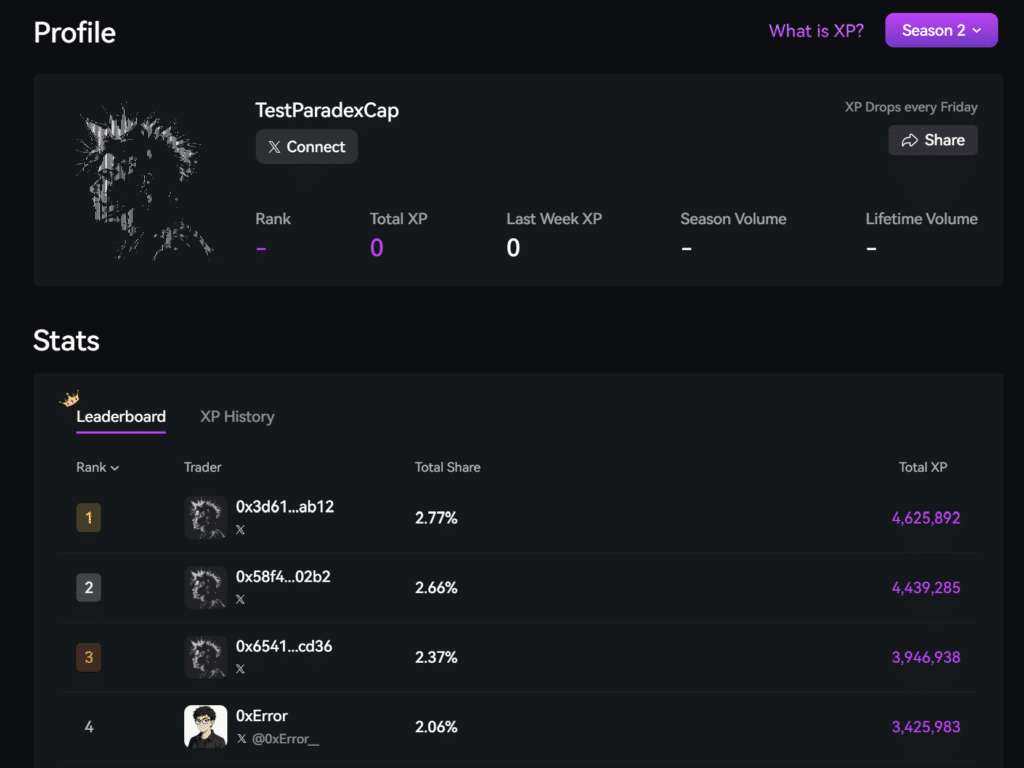Screen dimensions: 1024x768
Task: Click the Total XP column header
Action: coord(922,467)
